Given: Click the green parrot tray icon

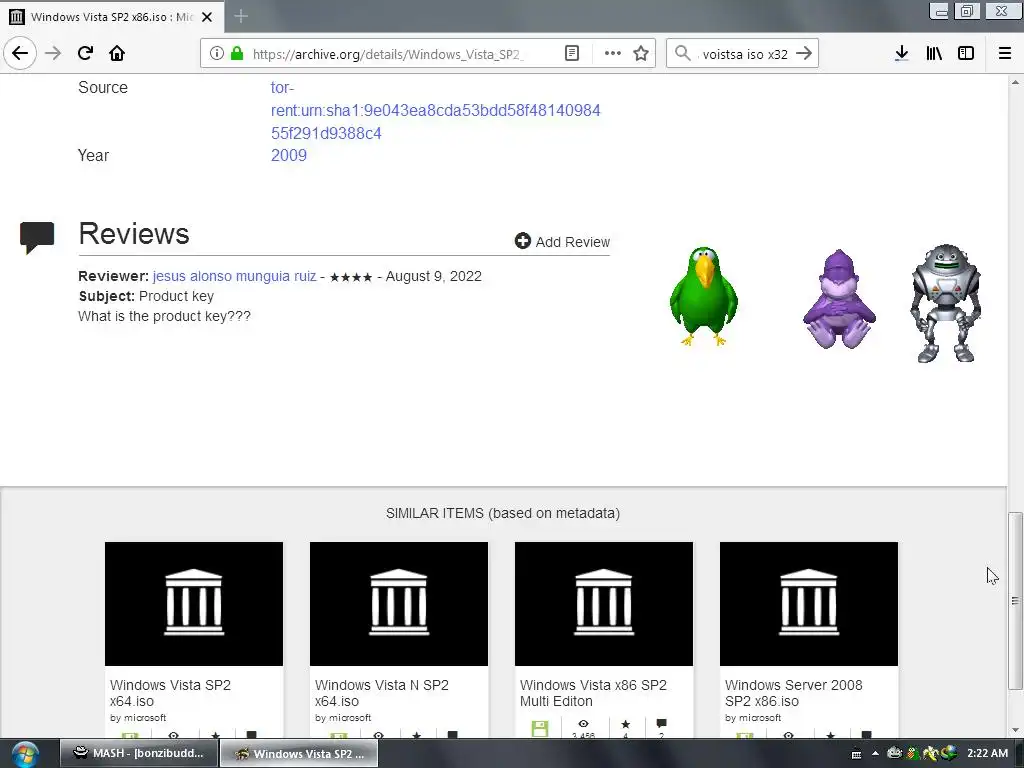Looking at the screenshot, I should 913,753.
